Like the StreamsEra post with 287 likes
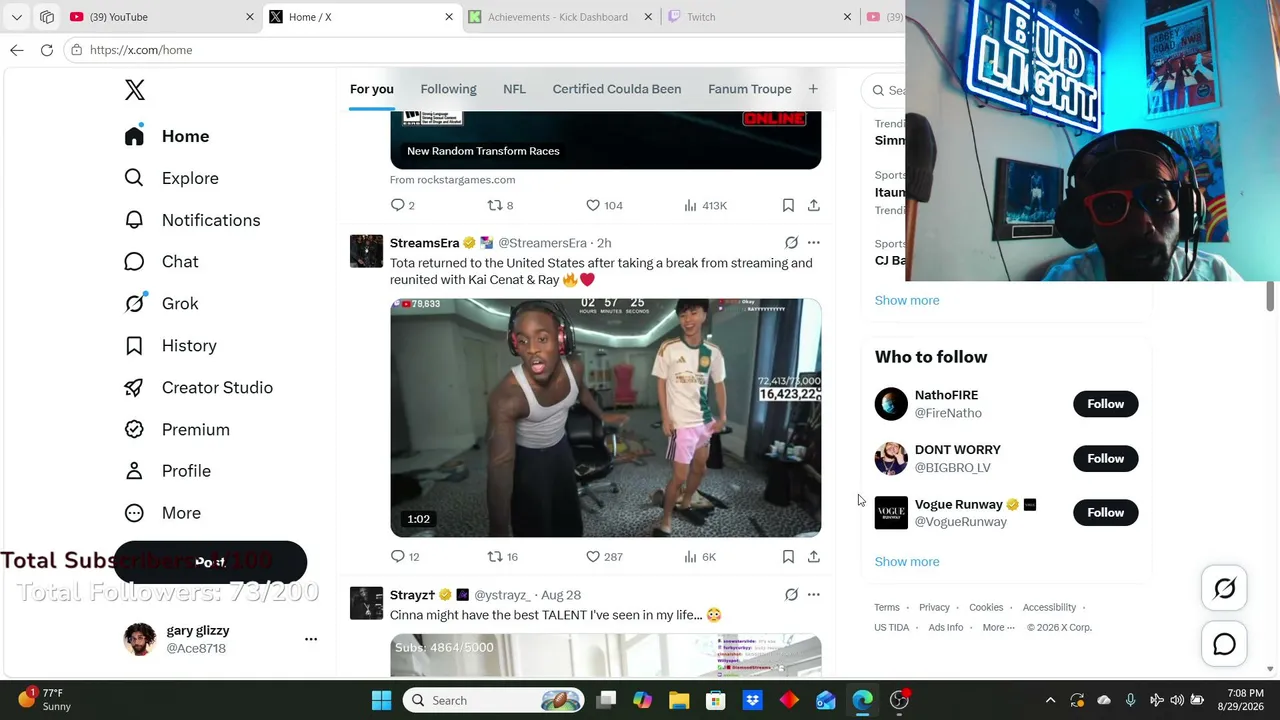The width and height of the screenshot is (1280, 720). (593, 556)
